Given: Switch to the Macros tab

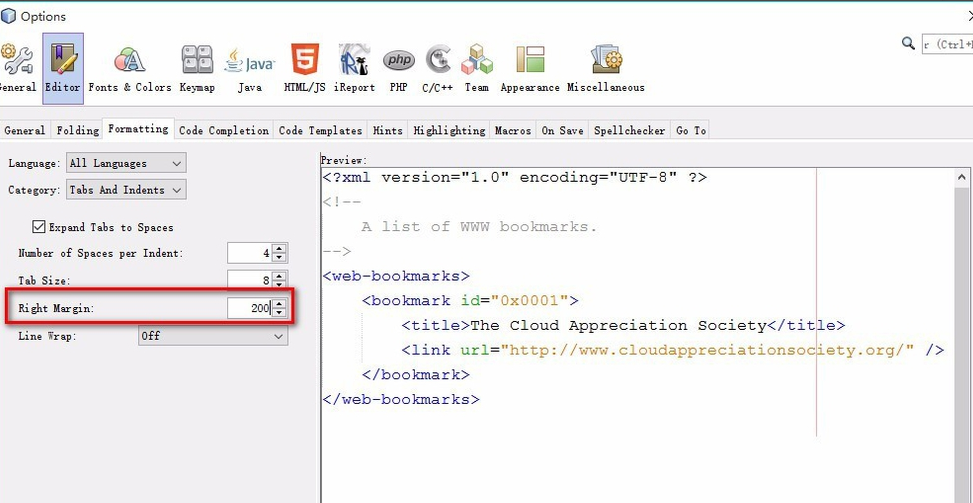Looking at the screenshot, I should 513,130.
